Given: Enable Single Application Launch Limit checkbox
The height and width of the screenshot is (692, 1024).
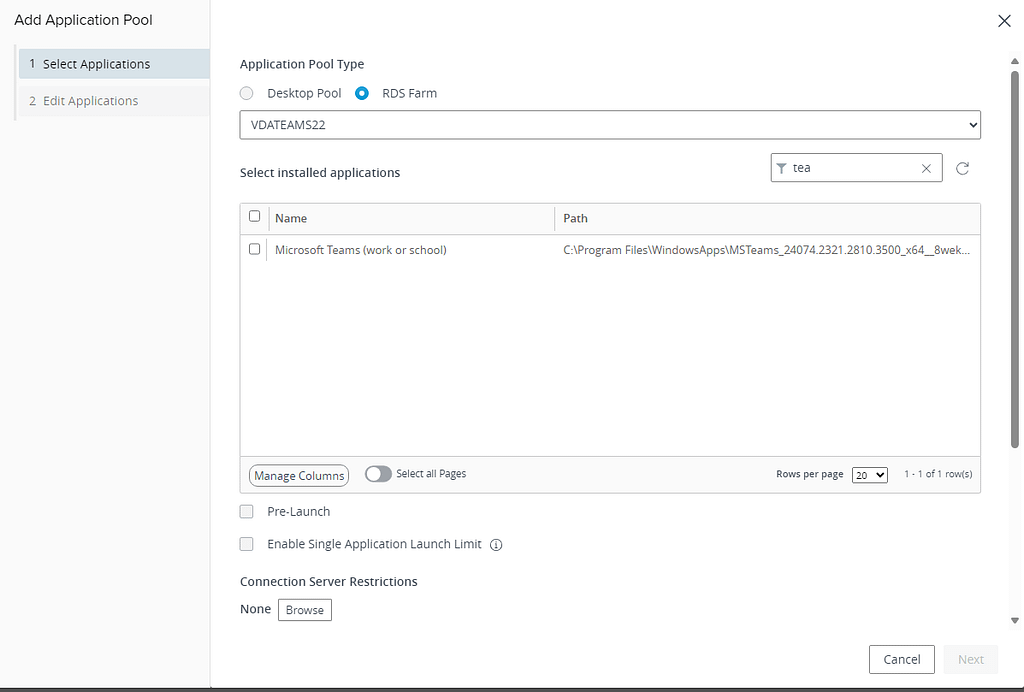Looking at the screenshot, I should coord(247,545).
